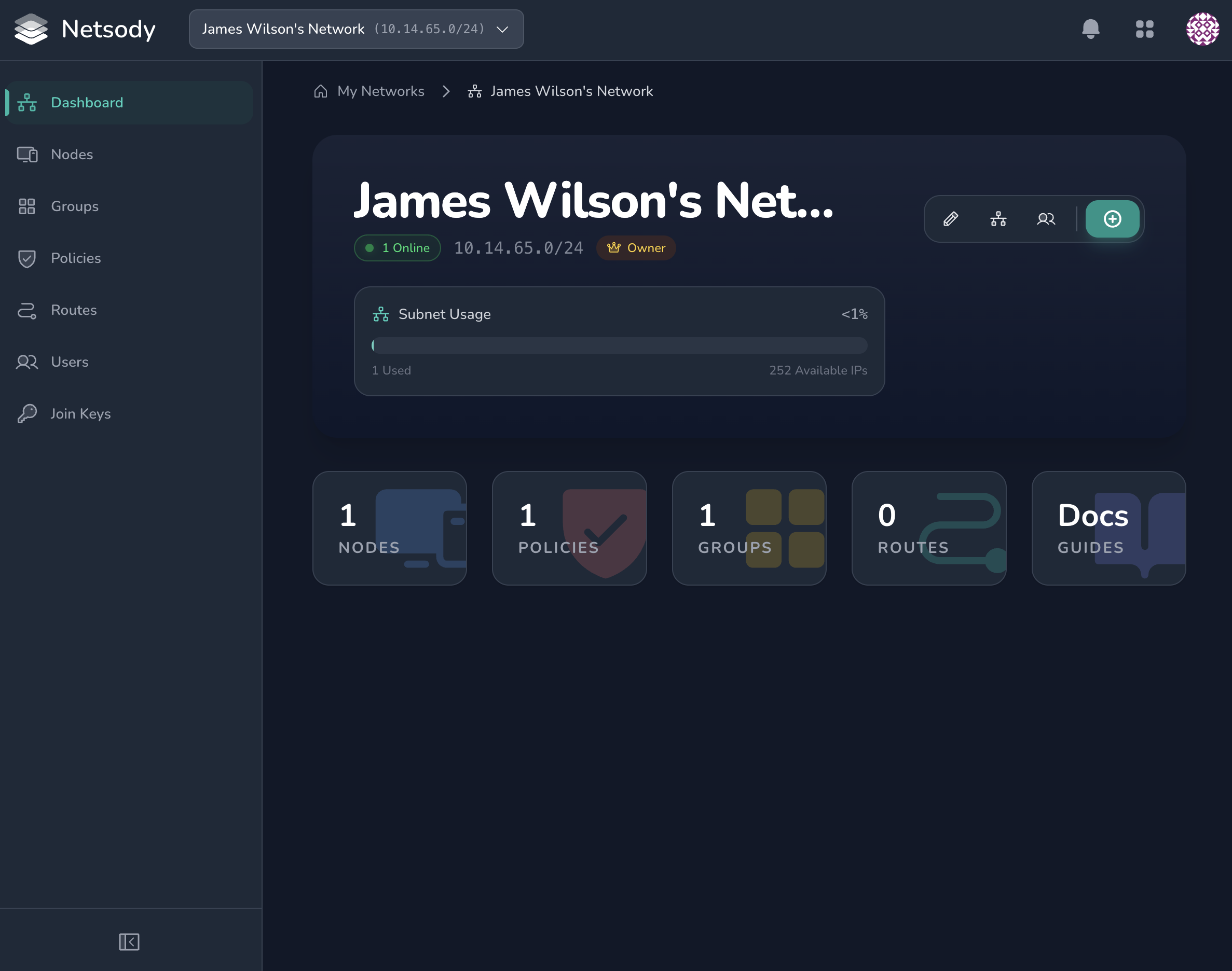Image resolution: width=1232 pixels, height=971 pixels.
Task: Open the Docs Guides card
Action: [1108, 528]
